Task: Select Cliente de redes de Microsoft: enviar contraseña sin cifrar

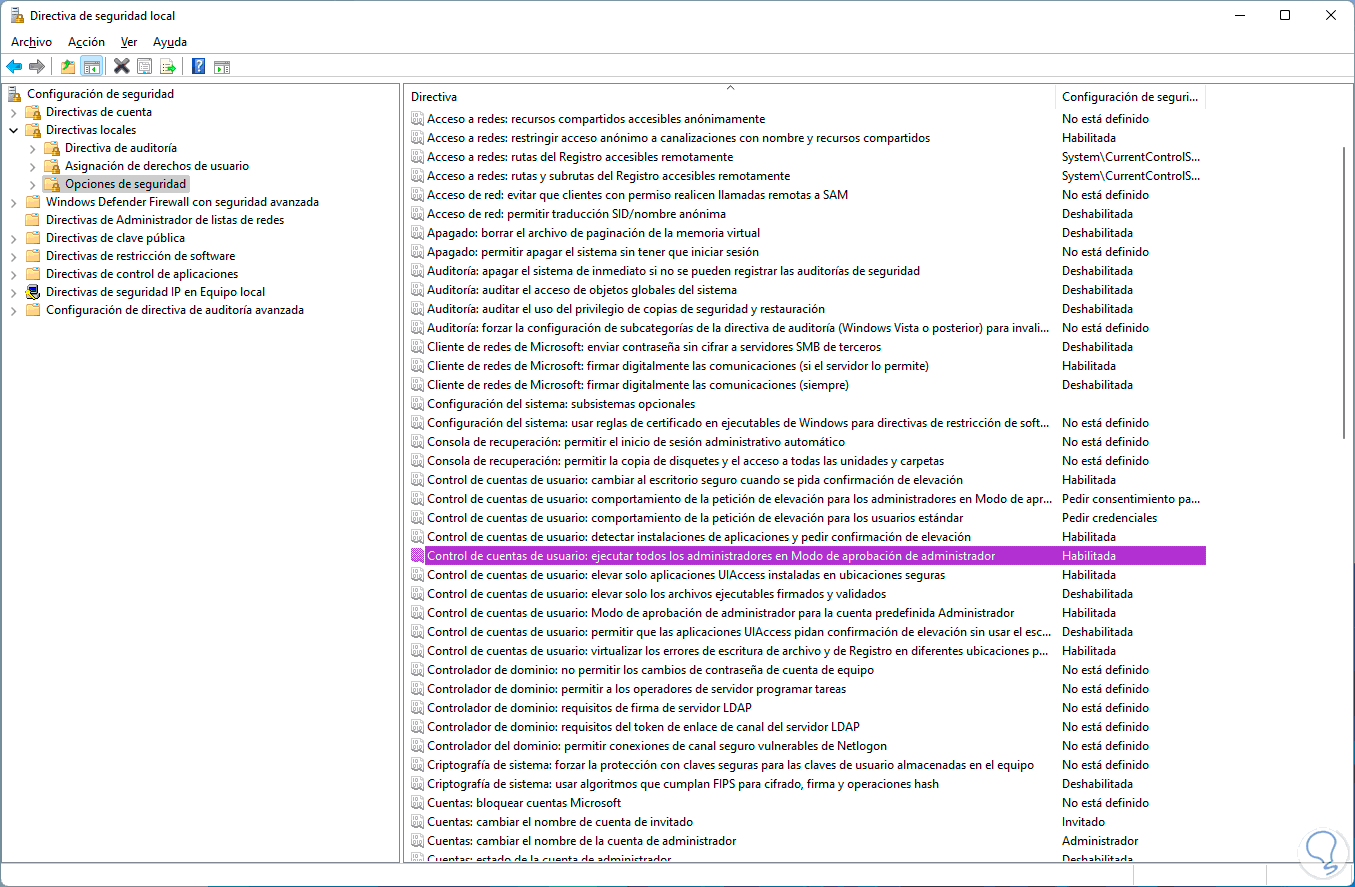Action: (654, 347)
